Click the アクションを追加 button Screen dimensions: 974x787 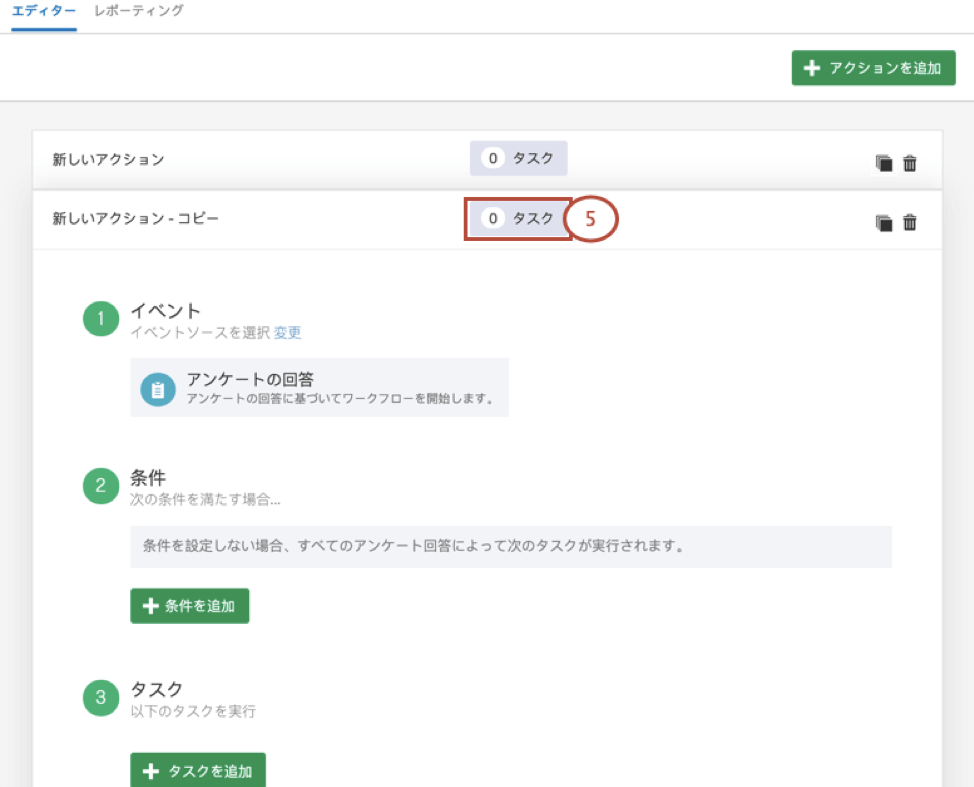(873, 67)
